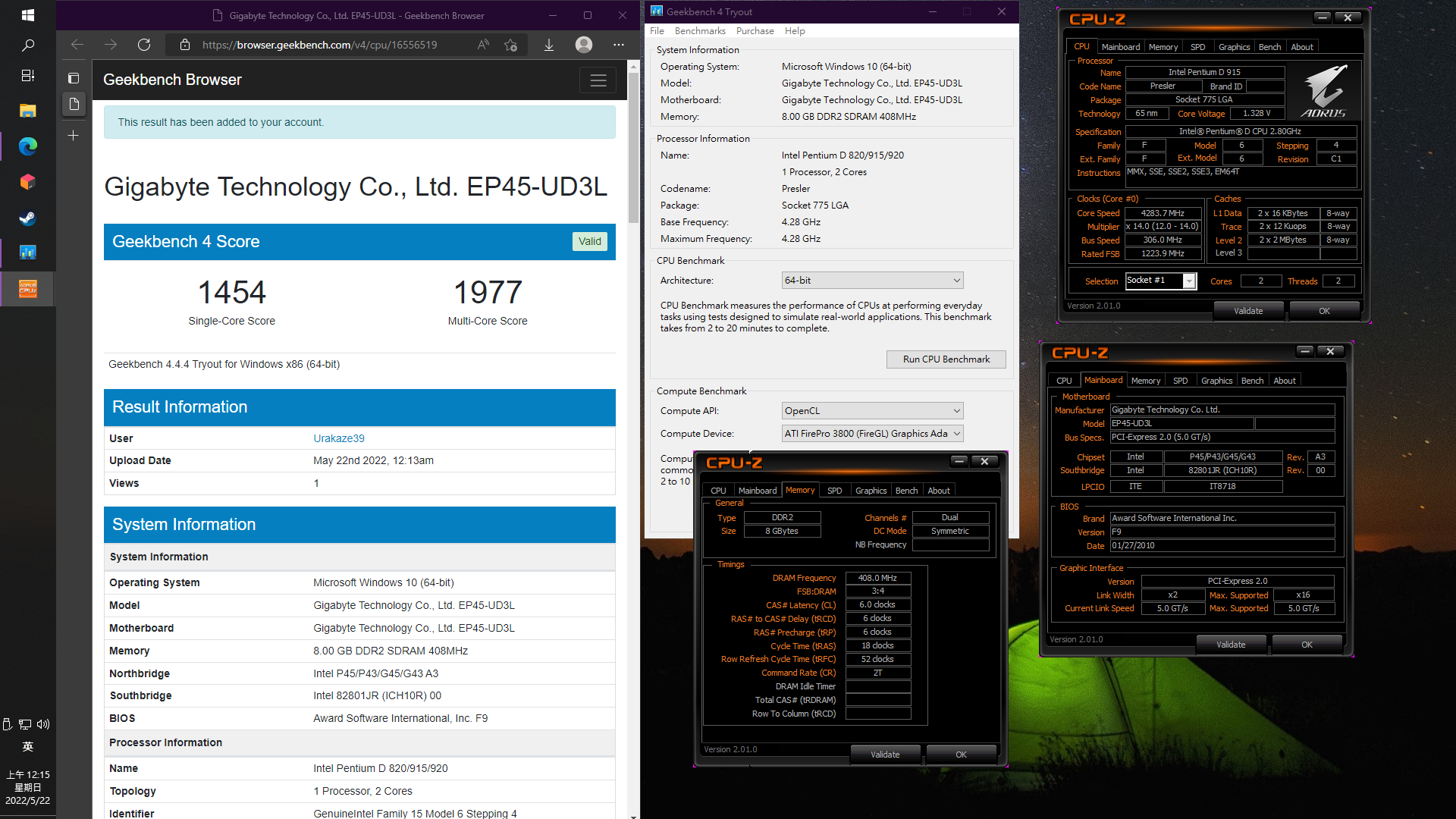The height and width of the screenshot is (819, 1456).
Task: Open Geekbench 4 File menu
Action: [x=657, y=31]
